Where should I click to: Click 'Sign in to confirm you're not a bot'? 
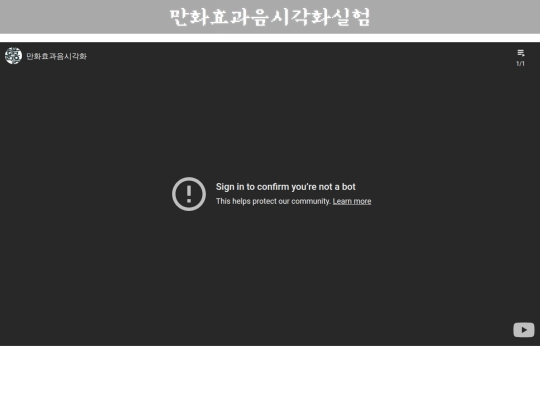click(285, 187)
